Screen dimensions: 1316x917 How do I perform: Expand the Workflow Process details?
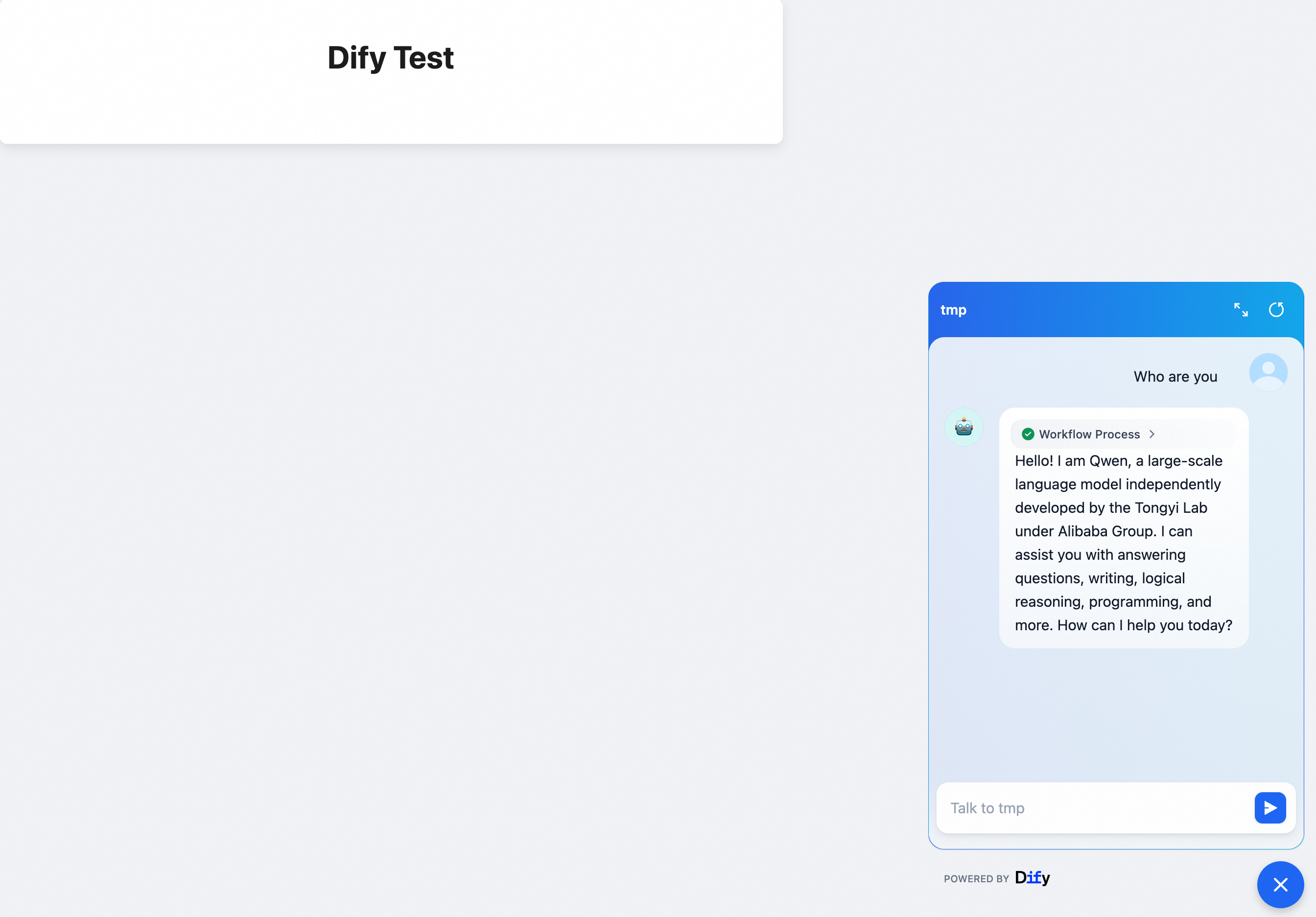(x=1089, y=434)
